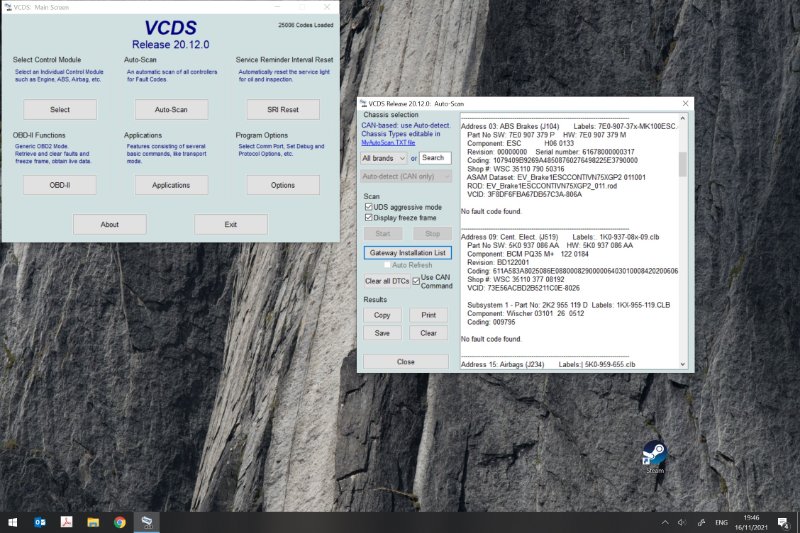The height and width of the screenshot is (533, 800).
Task: Toggle Display freeze frame checkbox
Action: (368, 217)
